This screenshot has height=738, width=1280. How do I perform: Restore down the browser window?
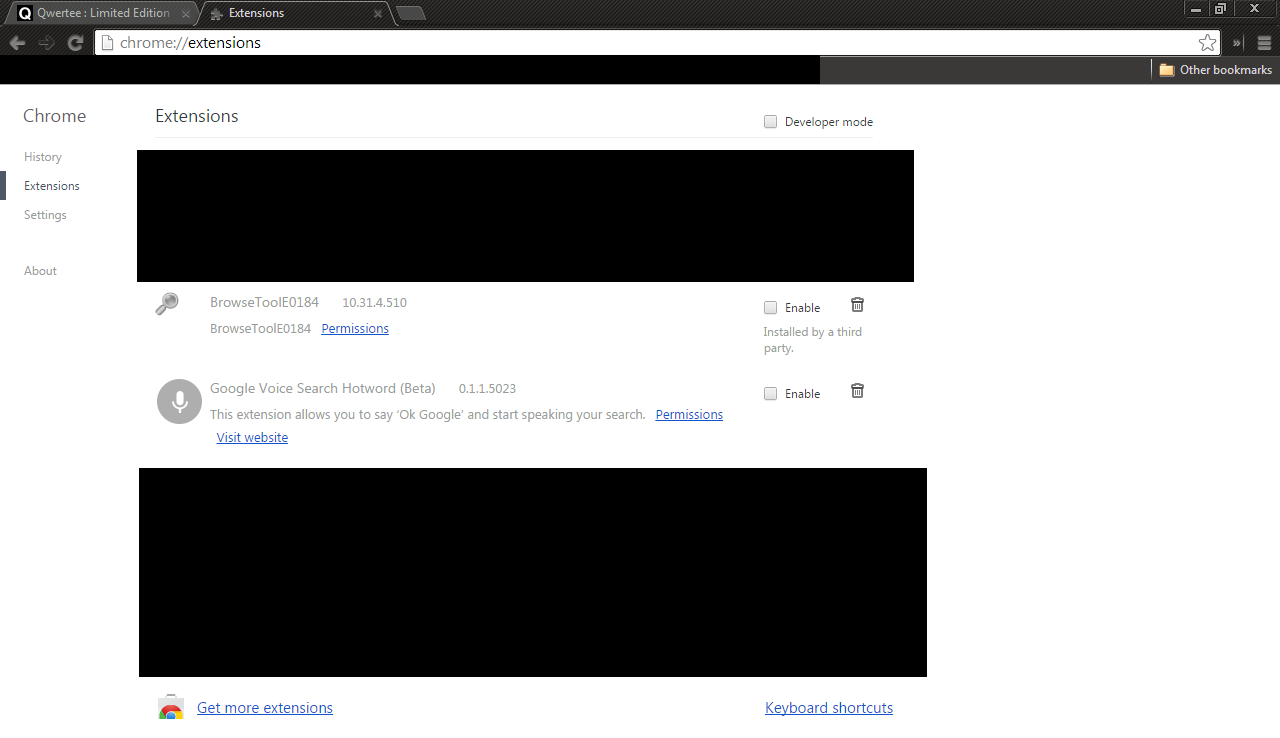[x=1220, y=8]
